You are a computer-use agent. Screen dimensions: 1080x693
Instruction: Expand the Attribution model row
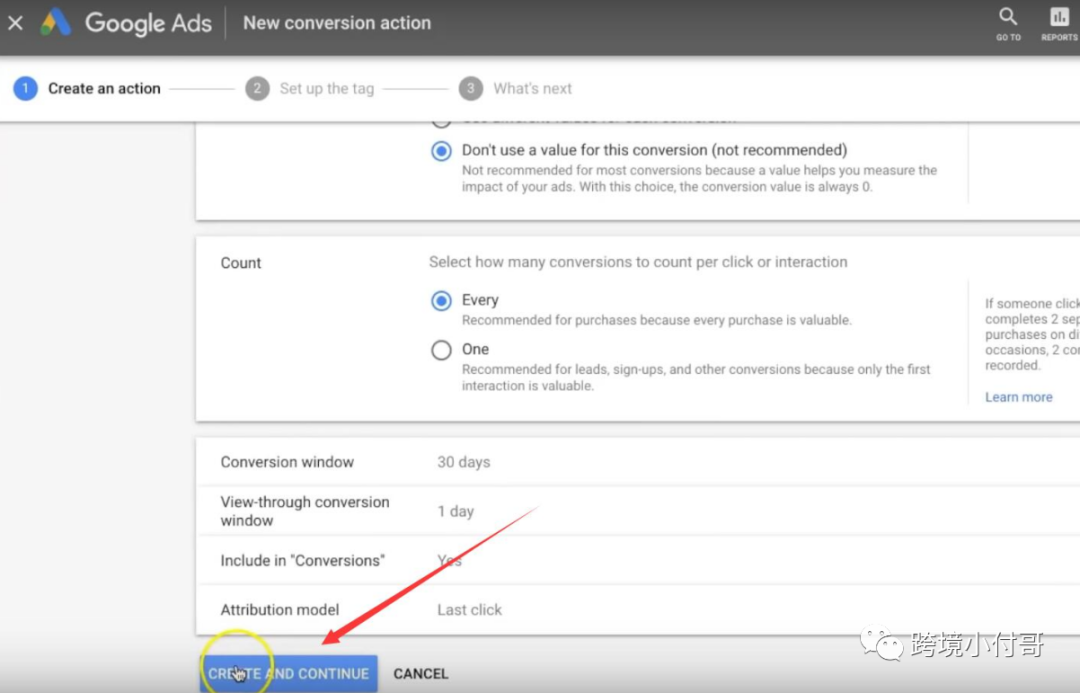[638, 610]
